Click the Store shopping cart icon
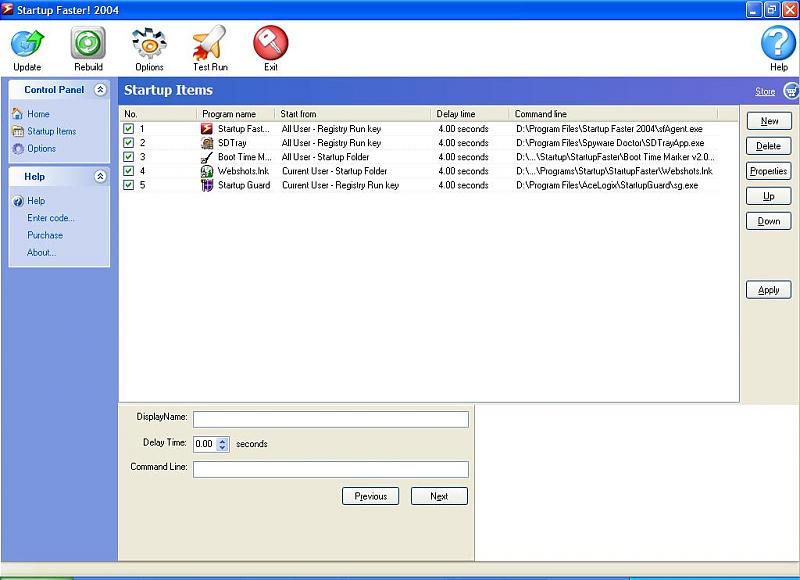 (791, 91)
